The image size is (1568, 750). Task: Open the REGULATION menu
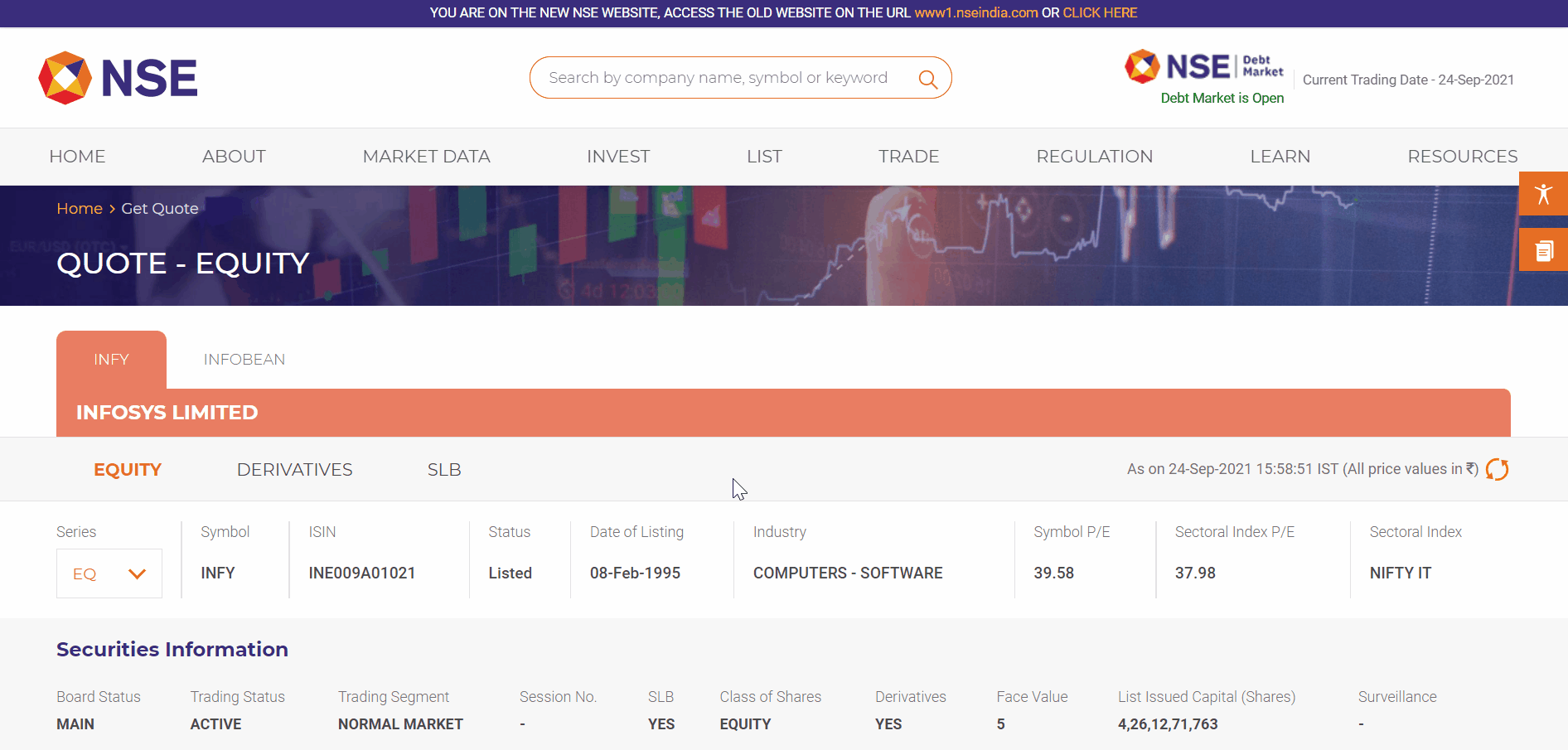tap(1094, 157)
